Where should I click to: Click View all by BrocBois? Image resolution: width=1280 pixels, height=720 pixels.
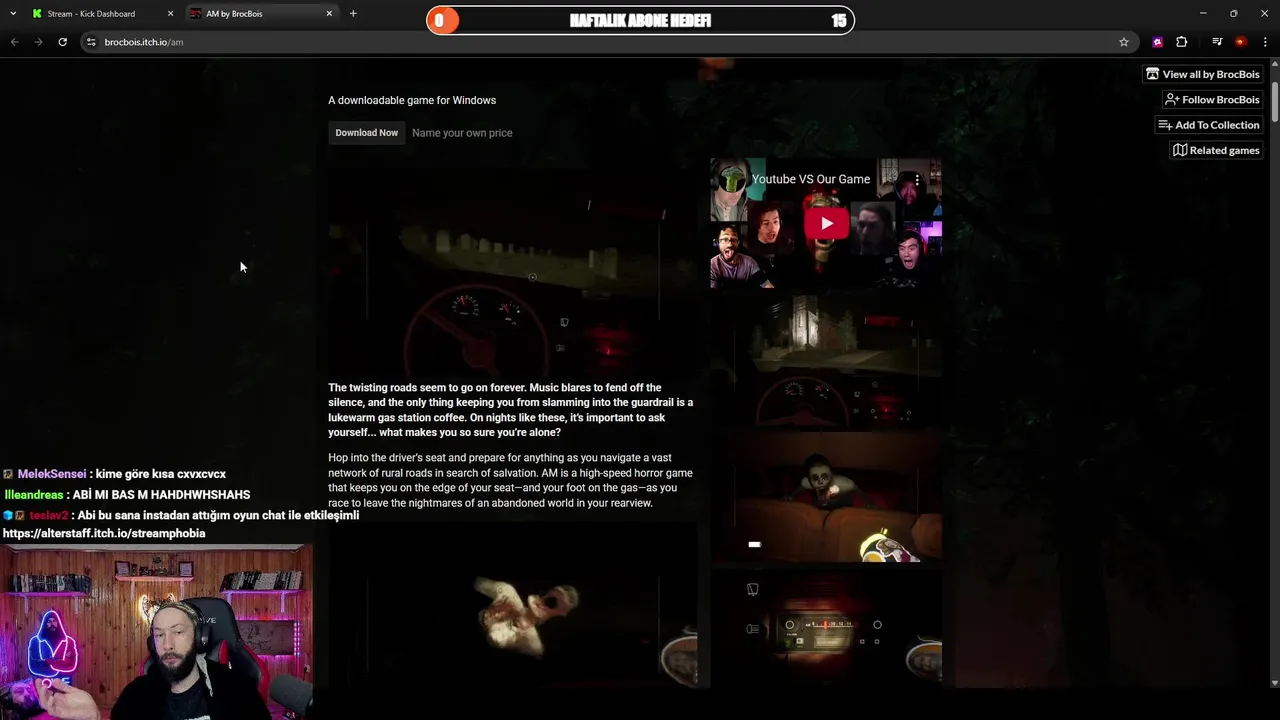(x=1203, y=74)
